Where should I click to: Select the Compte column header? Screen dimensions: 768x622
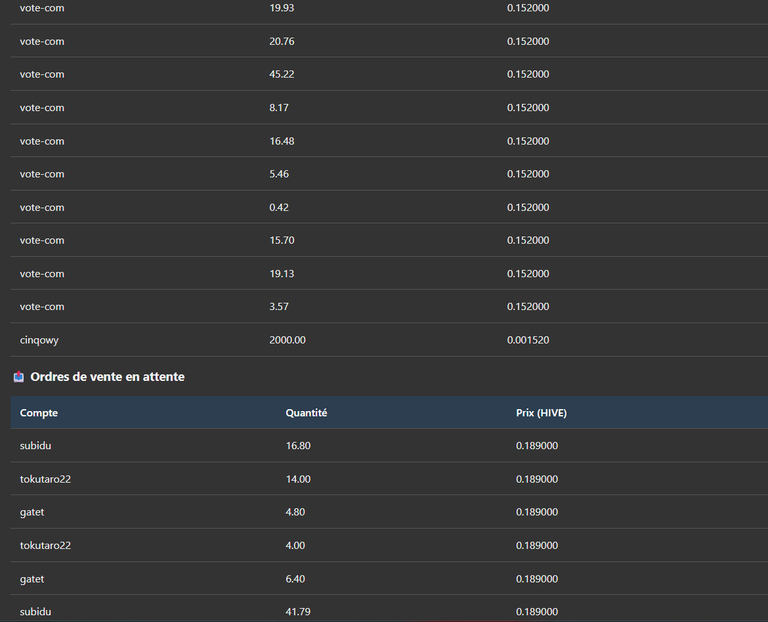(39, 413)
